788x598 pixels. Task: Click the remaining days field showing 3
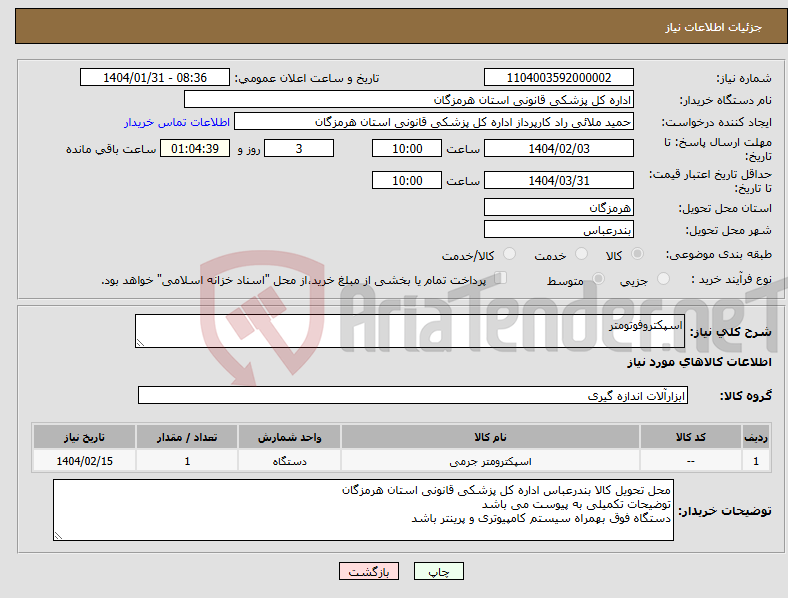coord(299,149)
